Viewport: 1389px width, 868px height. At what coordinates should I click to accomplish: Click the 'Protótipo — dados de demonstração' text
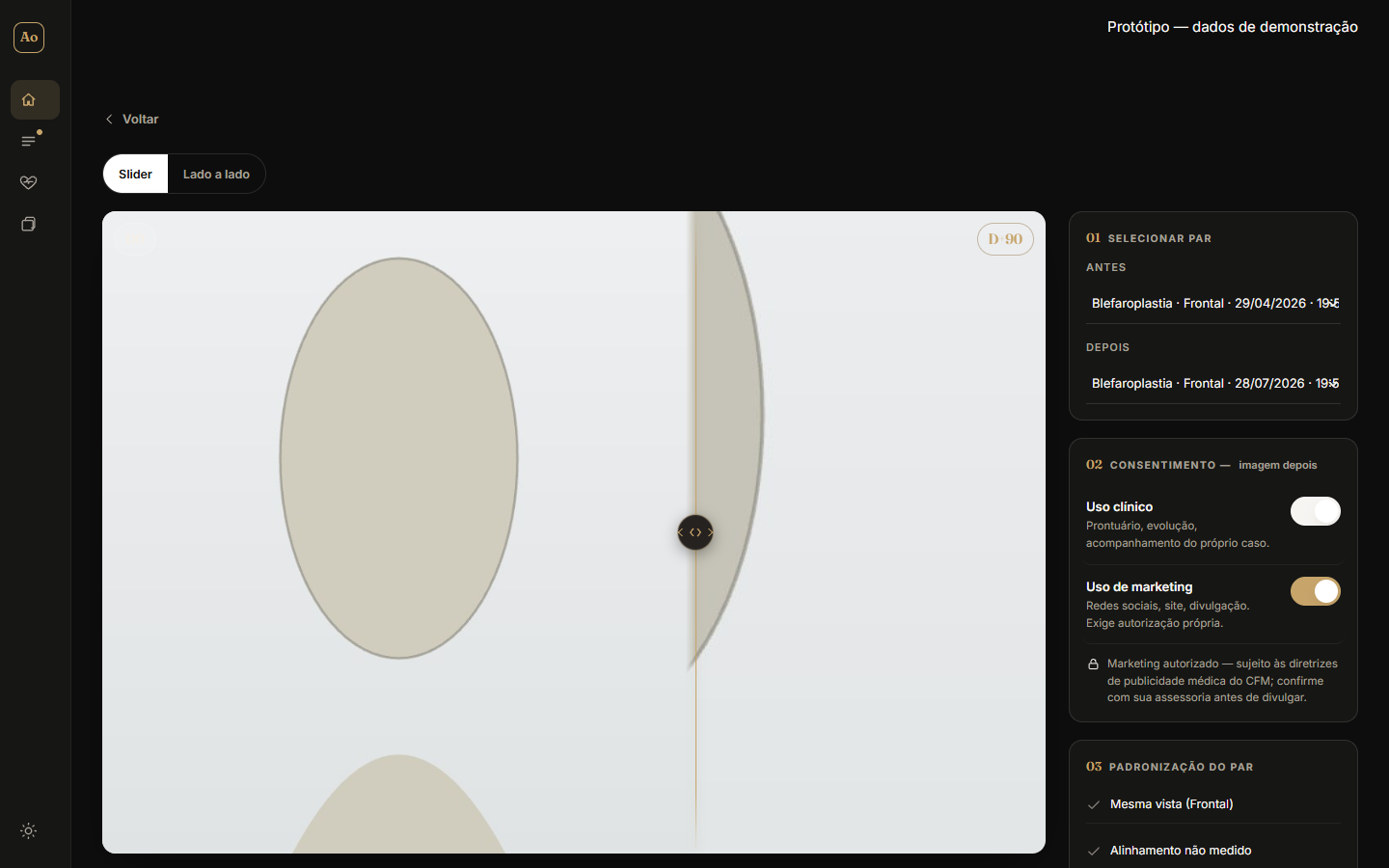tap(1233, 27)
